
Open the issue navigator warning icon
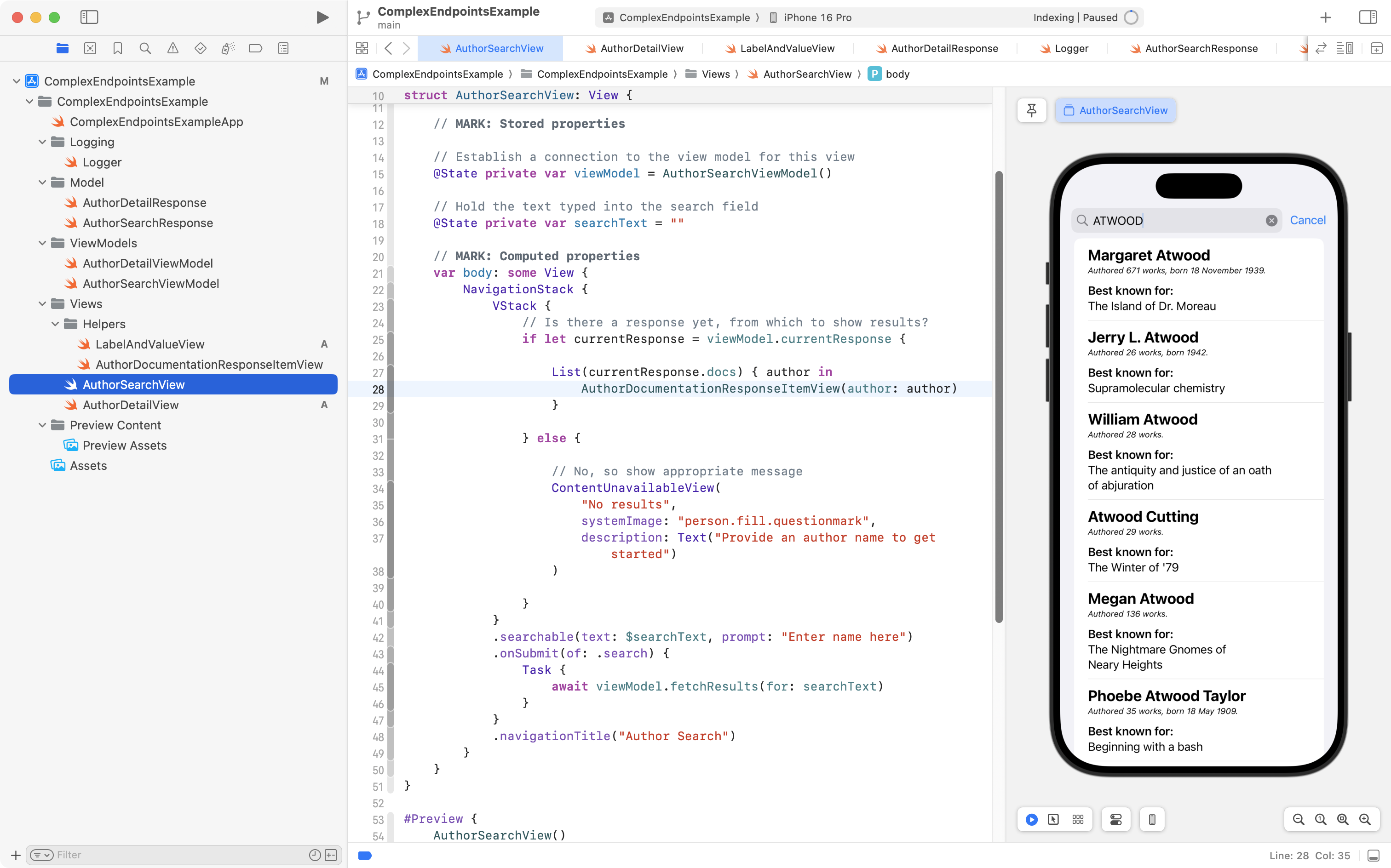coord(173,49)
